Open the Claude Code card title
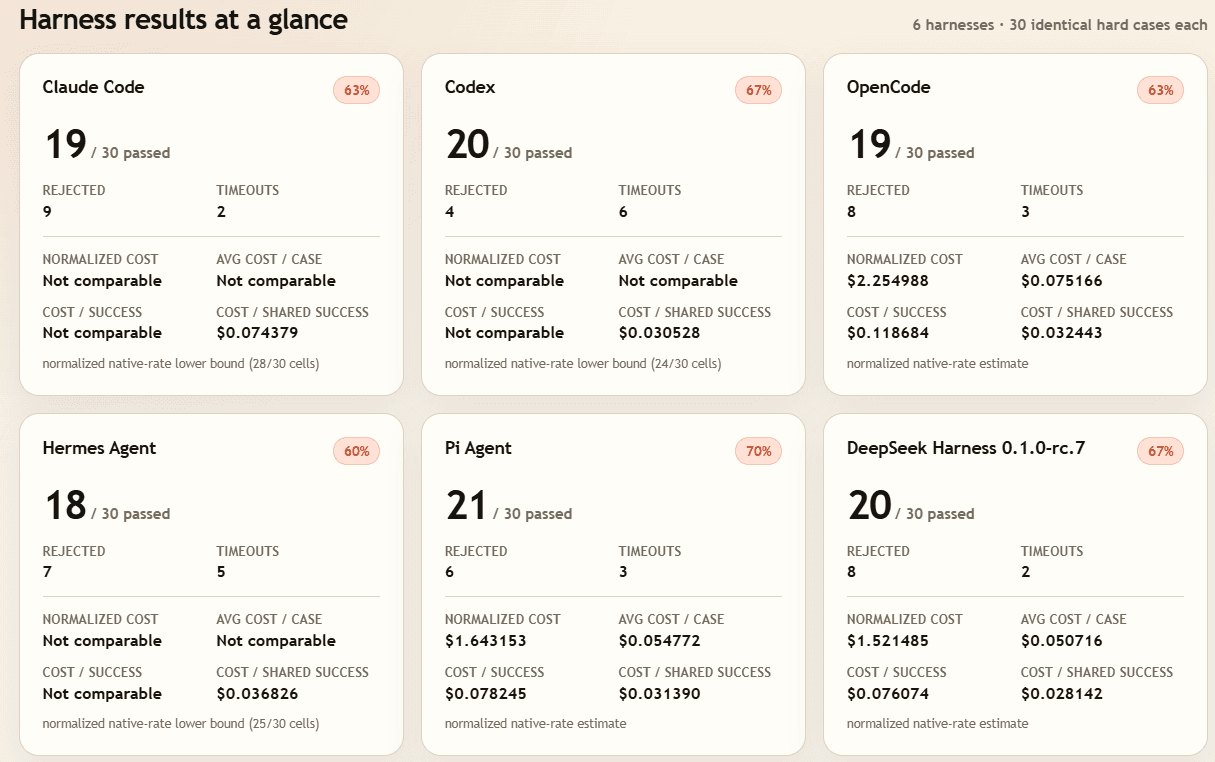 (93, 87)
